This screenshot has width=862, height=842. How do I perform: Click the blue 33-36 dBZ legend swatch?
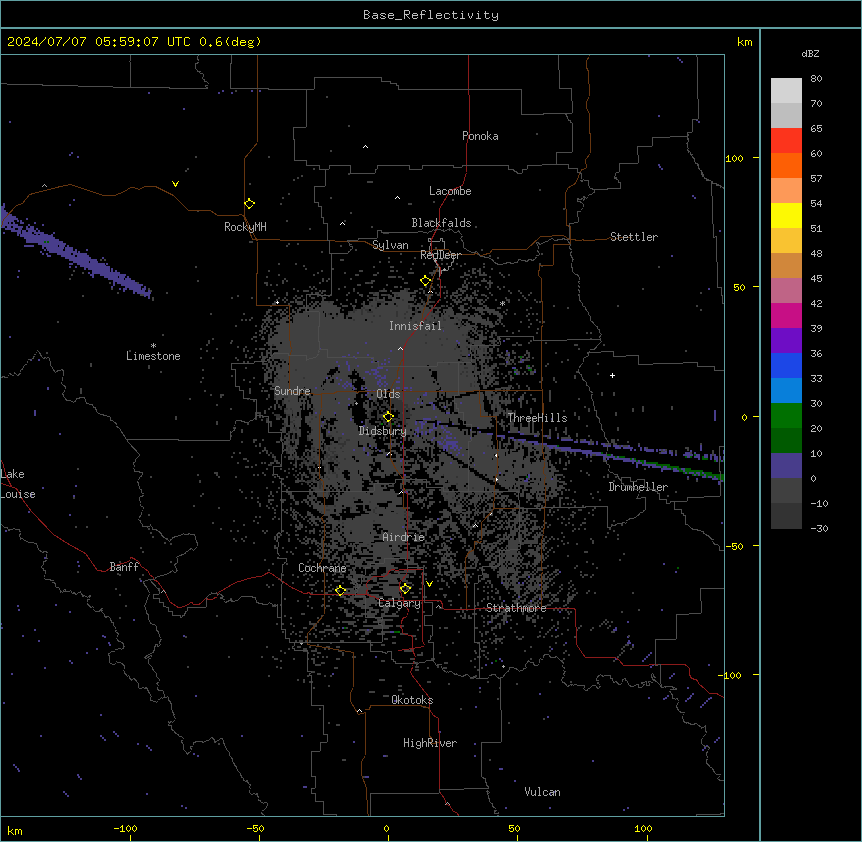786,365
